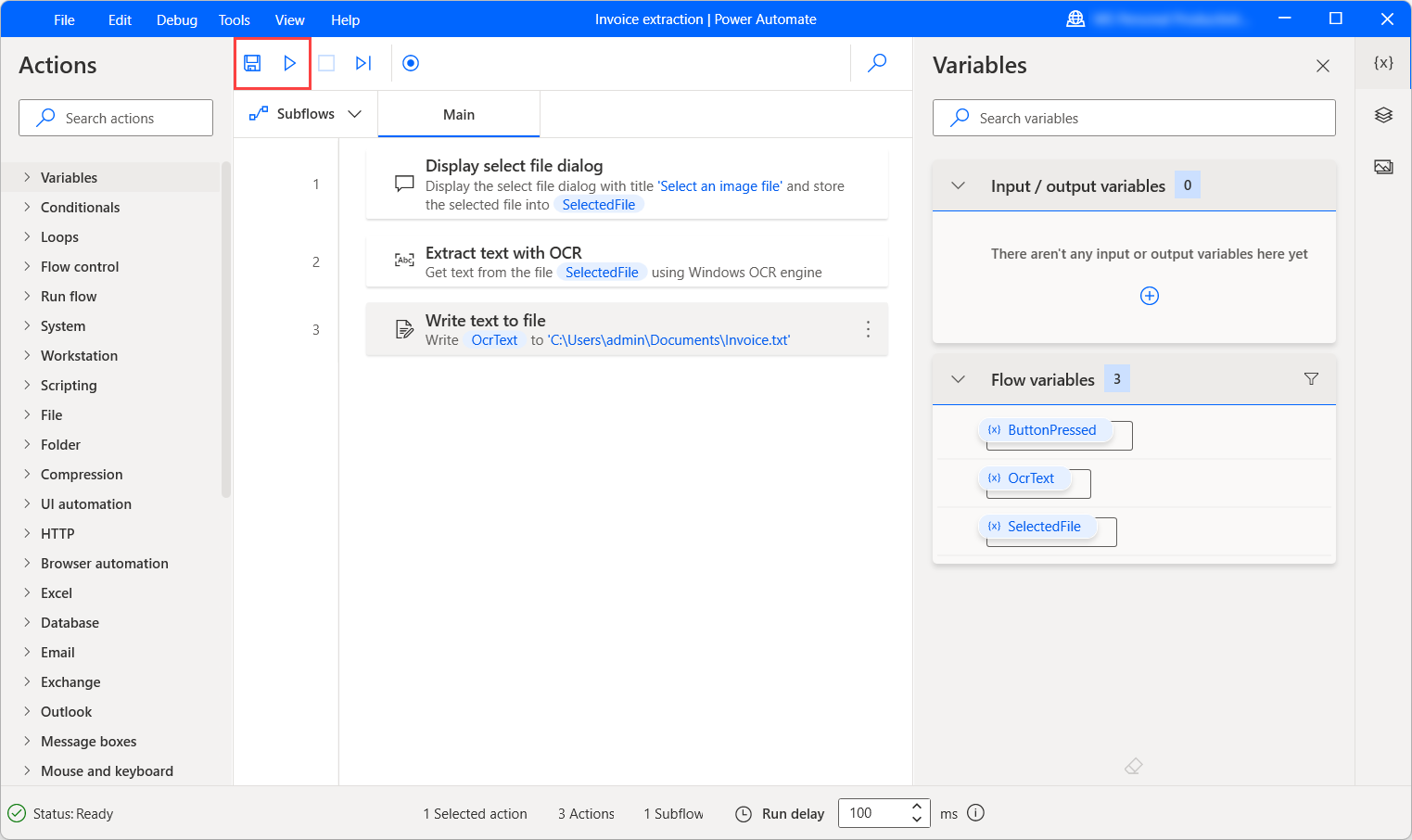Viewport: 1412px width, 840px height.
Task: Expand the System action group
Action: point(27,325)
